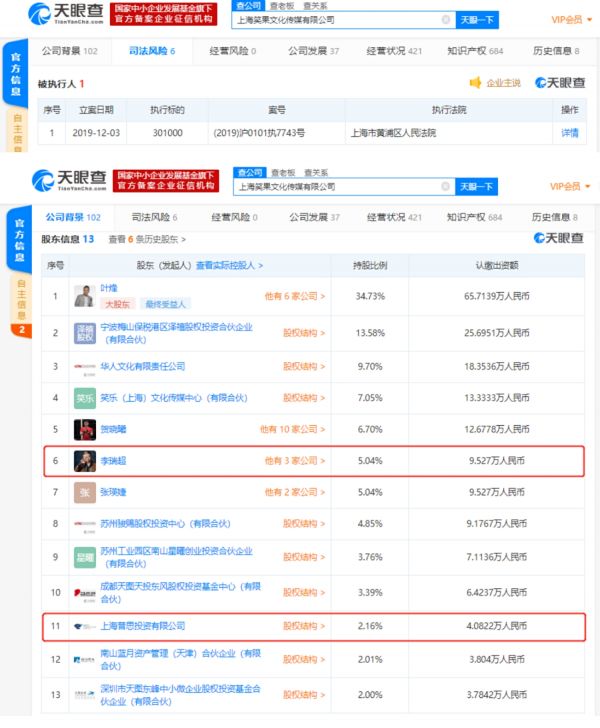The width and height of the screenshot is (600, 728).
Task: Open 股权结构 for the 7.05% shareholder
Action: pos(304,398)
